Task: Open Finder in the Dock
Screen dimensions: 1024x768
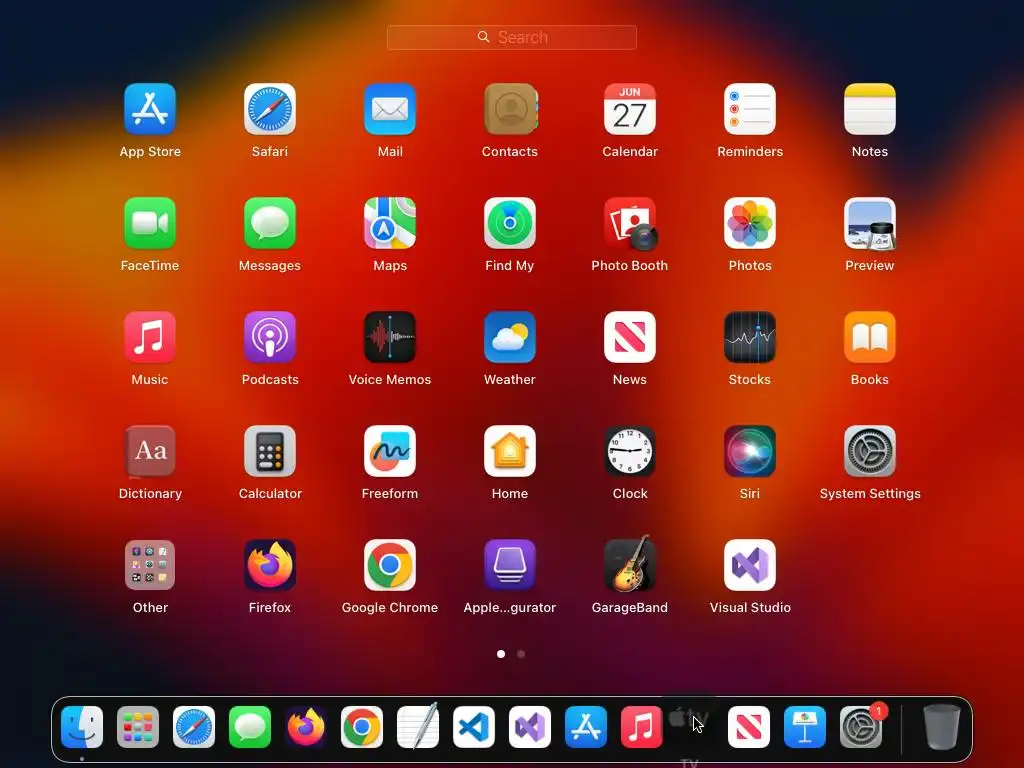Action: [x=82, y=727]
